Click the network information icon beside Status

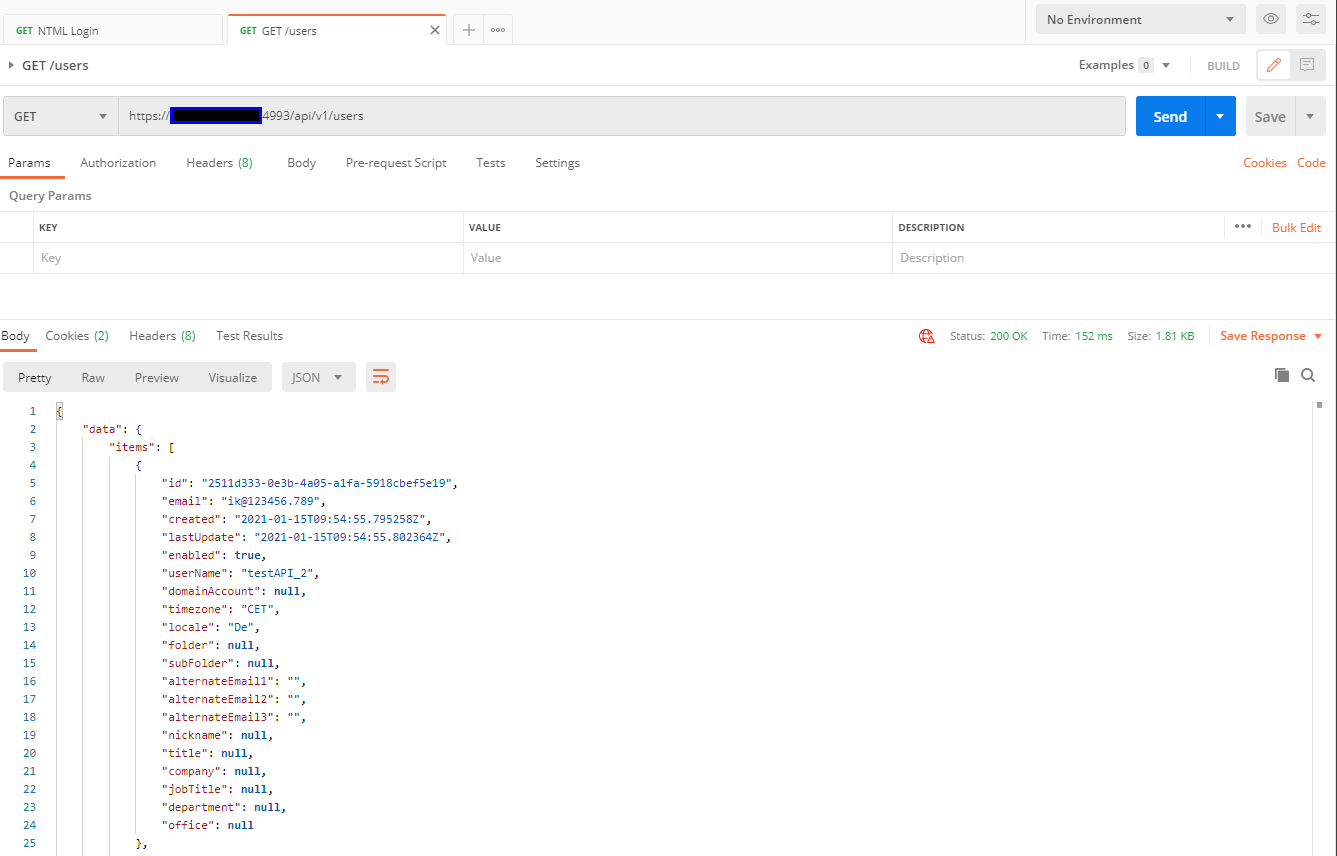click(x=927, y=336)
